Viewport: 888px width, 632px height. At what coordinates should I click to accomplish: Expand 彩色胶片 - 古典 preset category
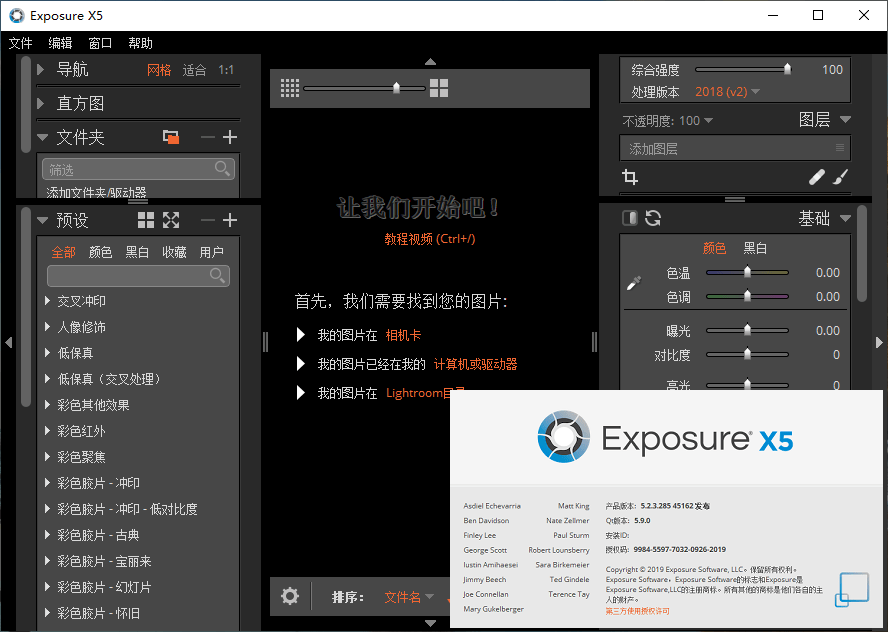48,535
